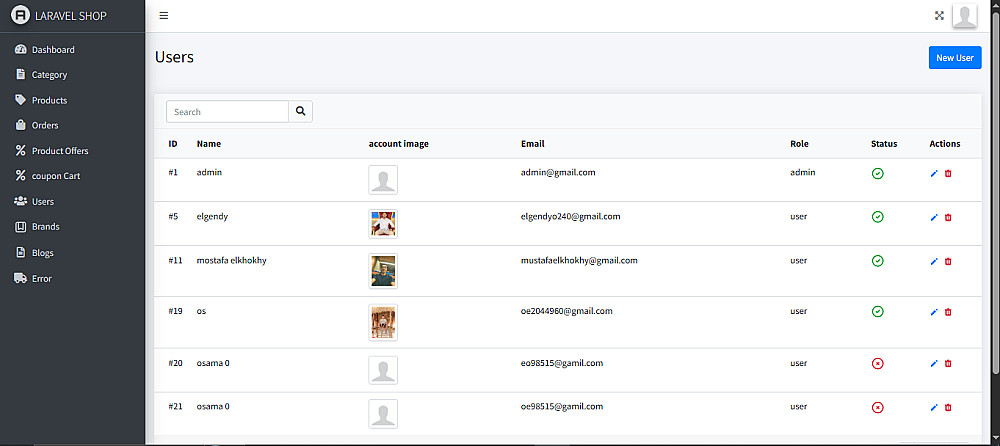
Task: Toggle red inactive status for user #20
Action: click(x=878, y=364)
